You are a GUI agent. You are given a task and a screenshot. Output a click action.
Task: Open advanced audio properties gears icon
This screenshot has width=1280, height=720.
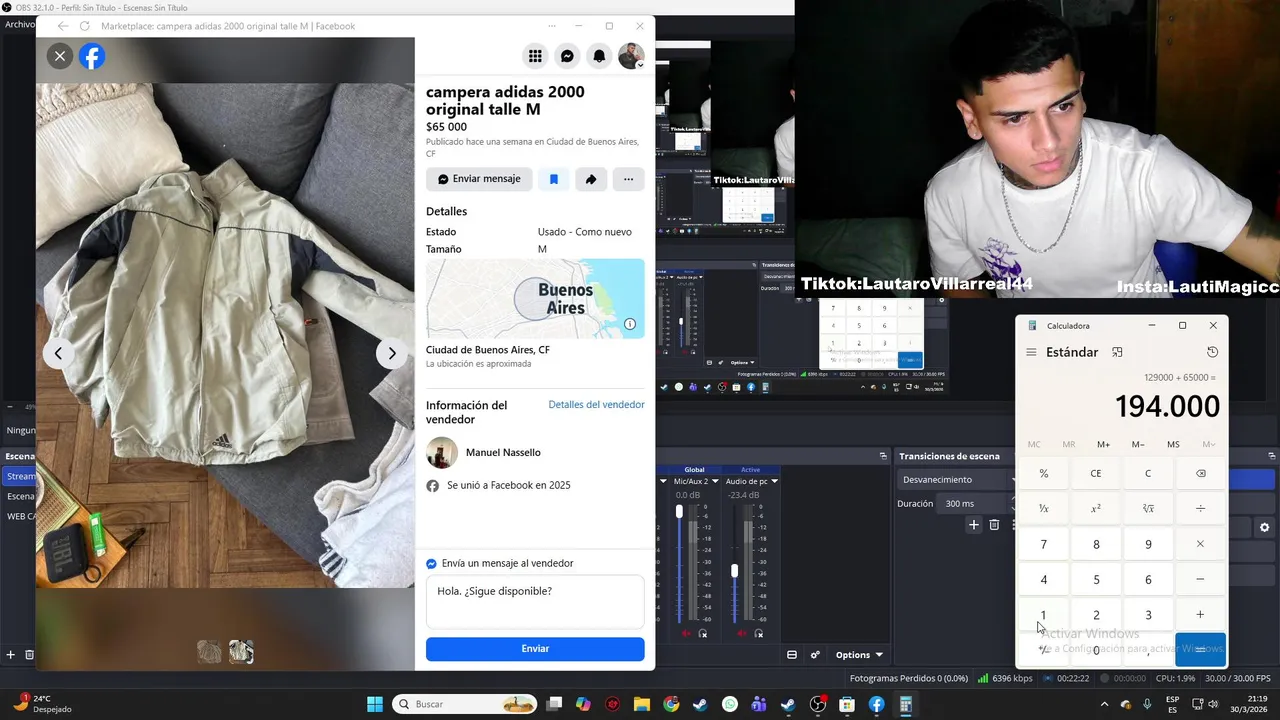click(x=815, y=655)
